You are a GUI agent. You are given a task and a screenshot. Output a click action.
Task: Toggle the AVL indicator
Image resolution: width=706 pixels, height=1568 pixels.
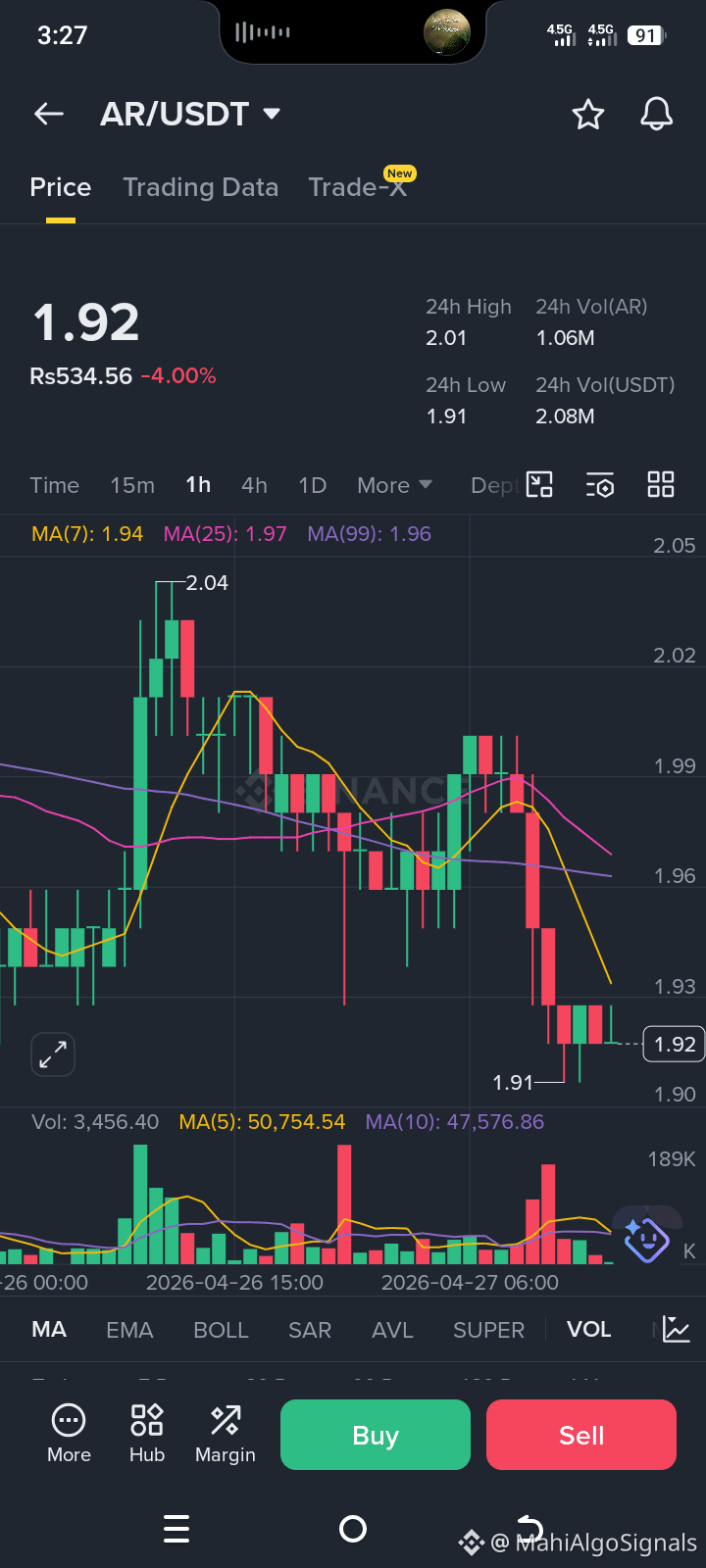pos(392,1330)
